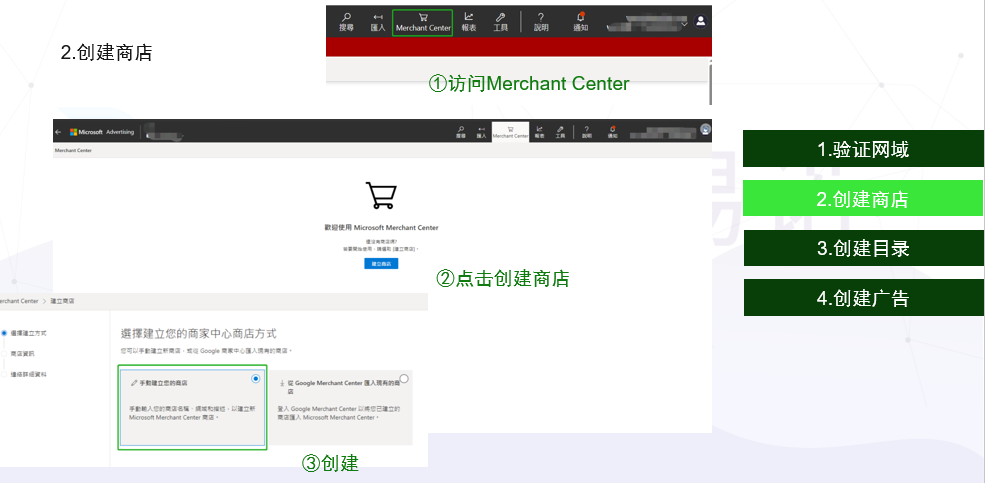Go to 4.创建广告 slide section
The width and height of the screenshot is (985, 483).
point(863,298)
